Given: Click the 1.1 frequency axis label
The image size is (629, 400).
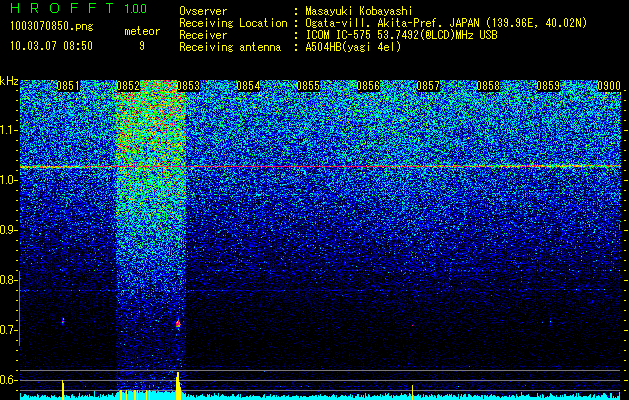Looking at the screenshot, I should click(x=8, y=130).
